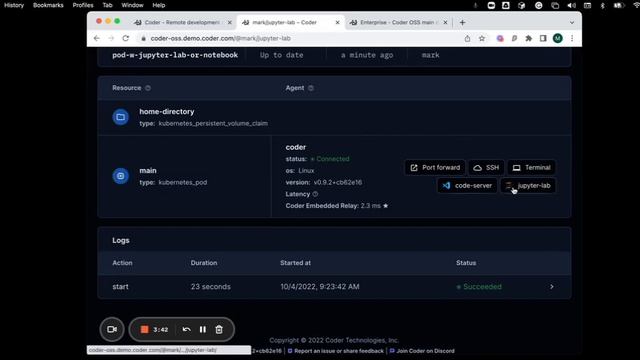Delete the recording with trash icon
Screen dimensions: 640x360
click(219, 329)
